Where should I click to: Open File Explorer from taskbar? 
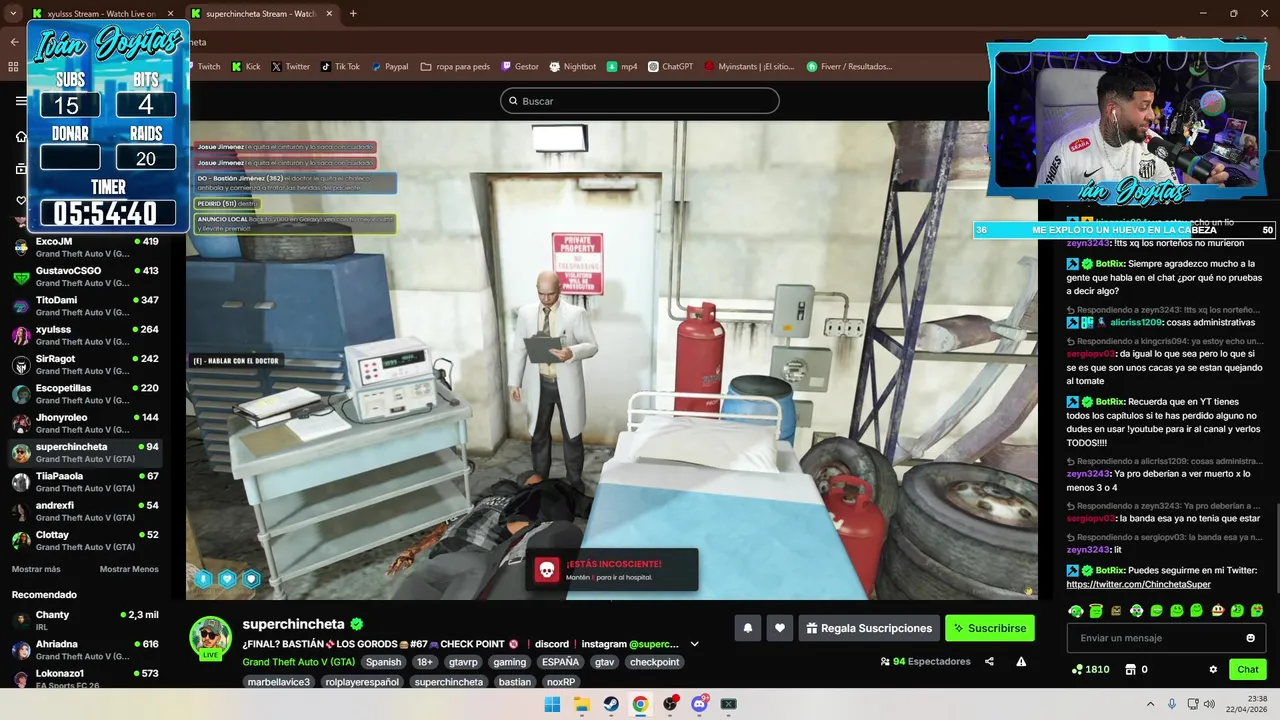click(x=582, y=704)
